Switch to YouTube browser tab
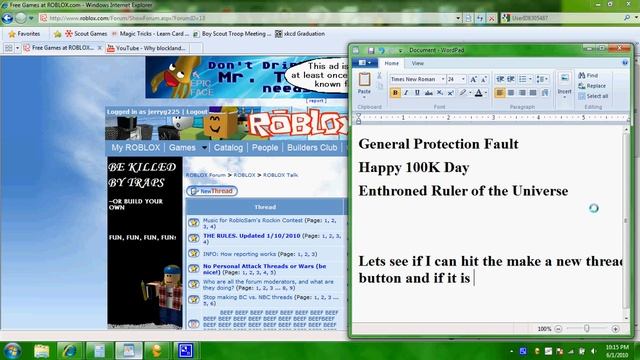The image size is (640, 360). pyautogui.click(x=146, y=48)
